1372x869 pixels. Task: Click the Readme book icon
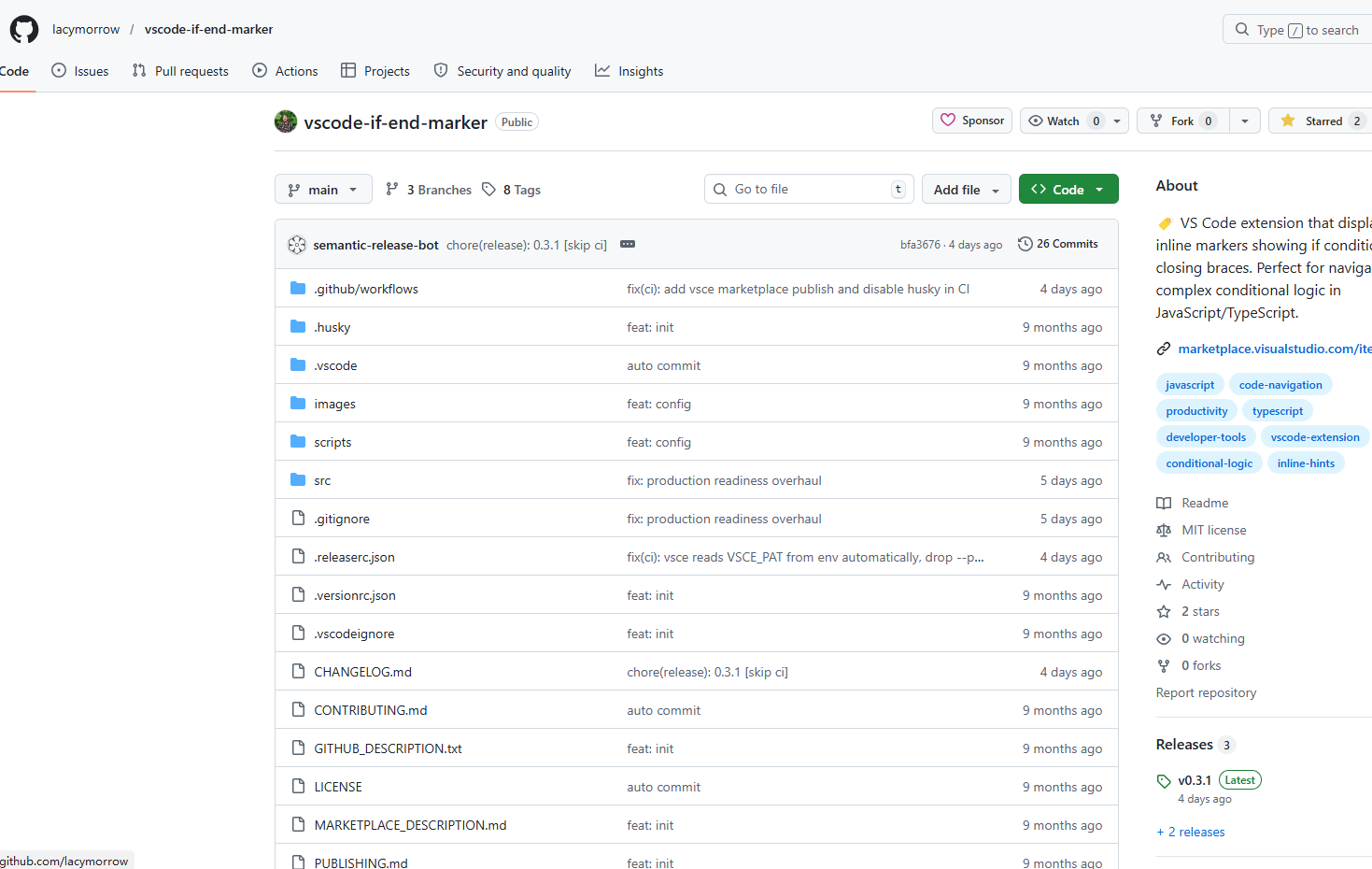(x=1164, y=504)
